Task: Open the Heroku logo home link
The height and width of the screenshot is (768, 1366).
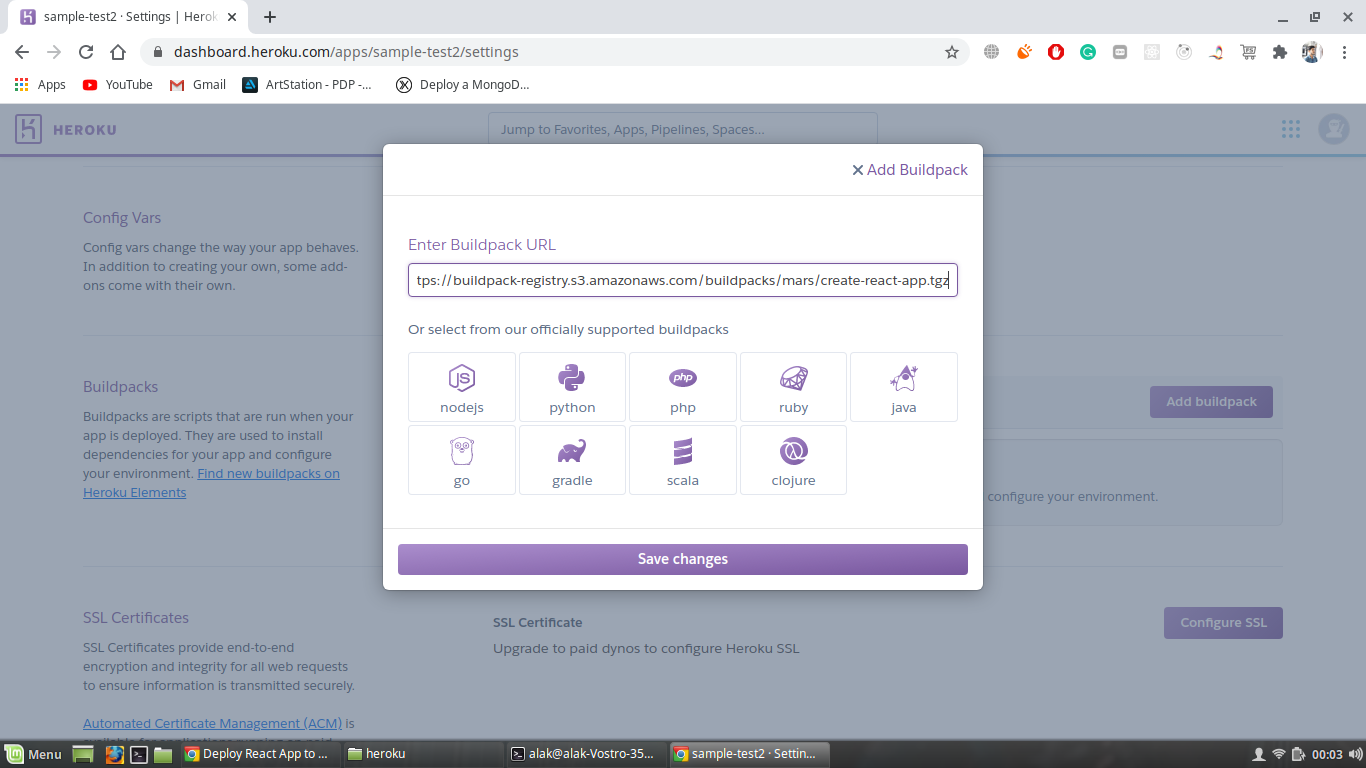Action: [x=66, y=130]
